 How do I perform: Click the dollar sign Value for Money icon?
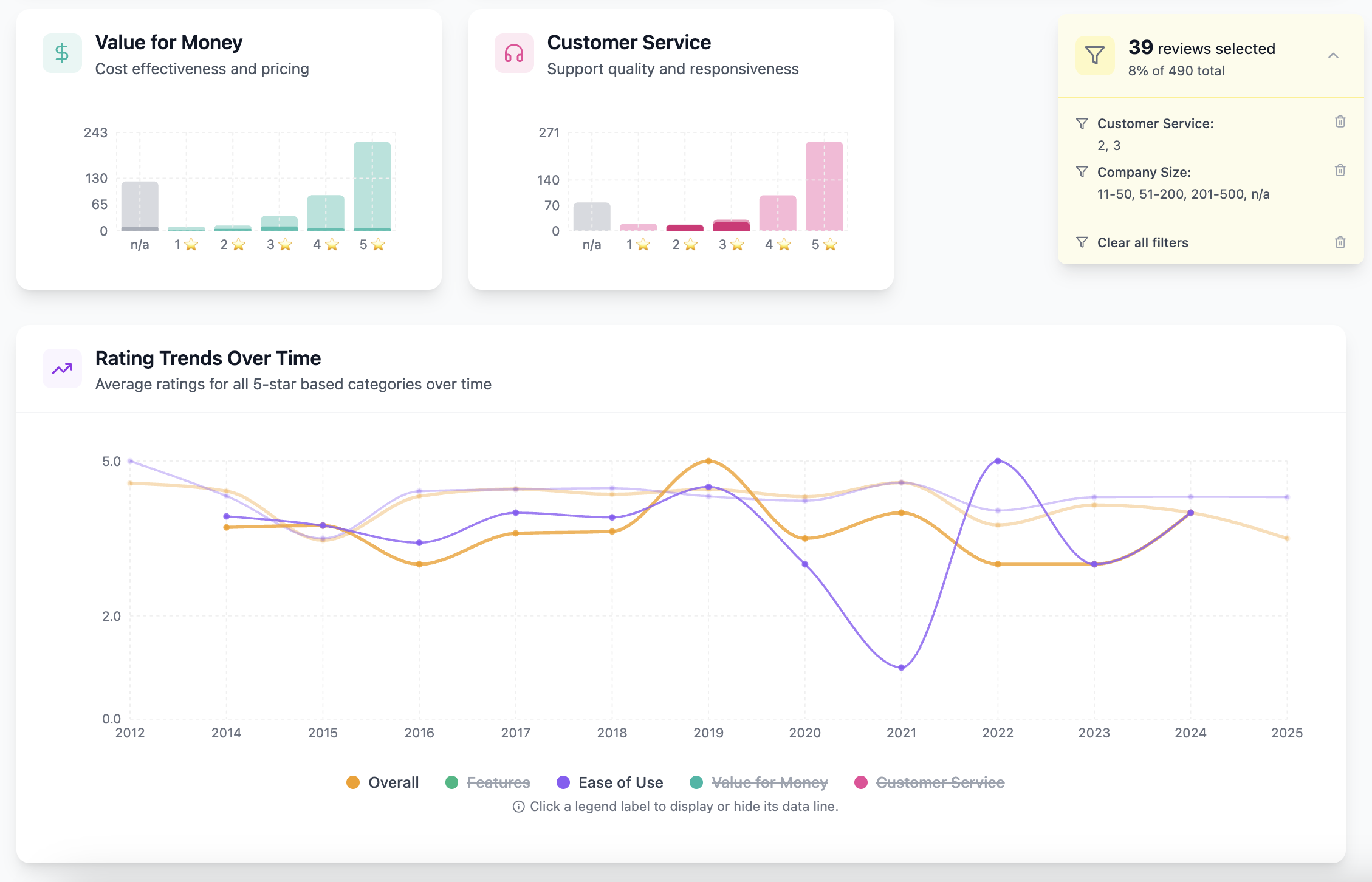(62, 53)
